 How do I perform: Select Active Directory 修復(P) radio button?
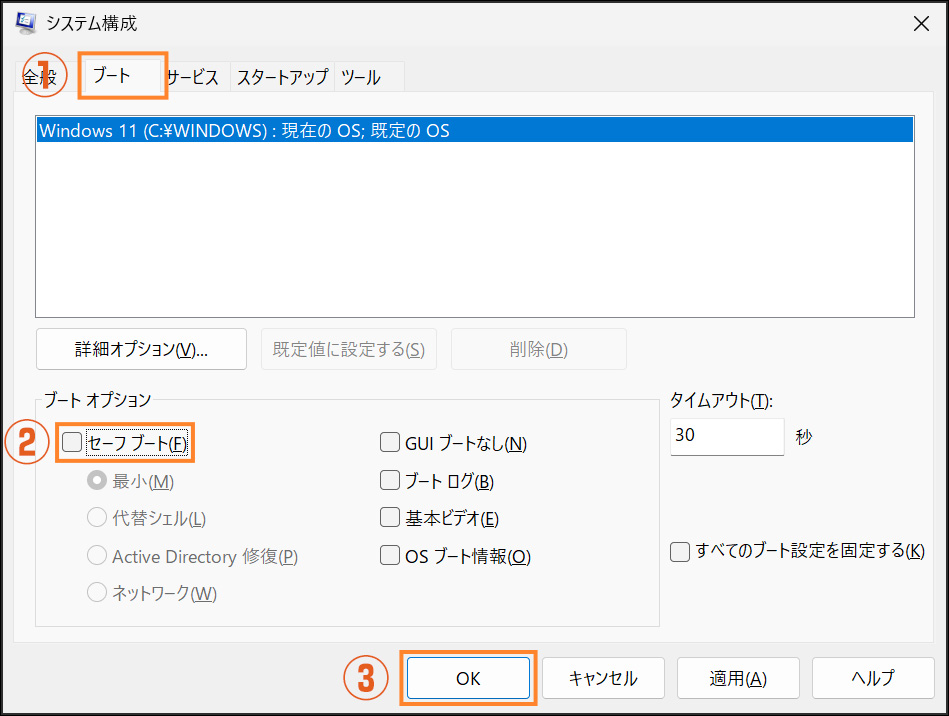pos(97,556)
